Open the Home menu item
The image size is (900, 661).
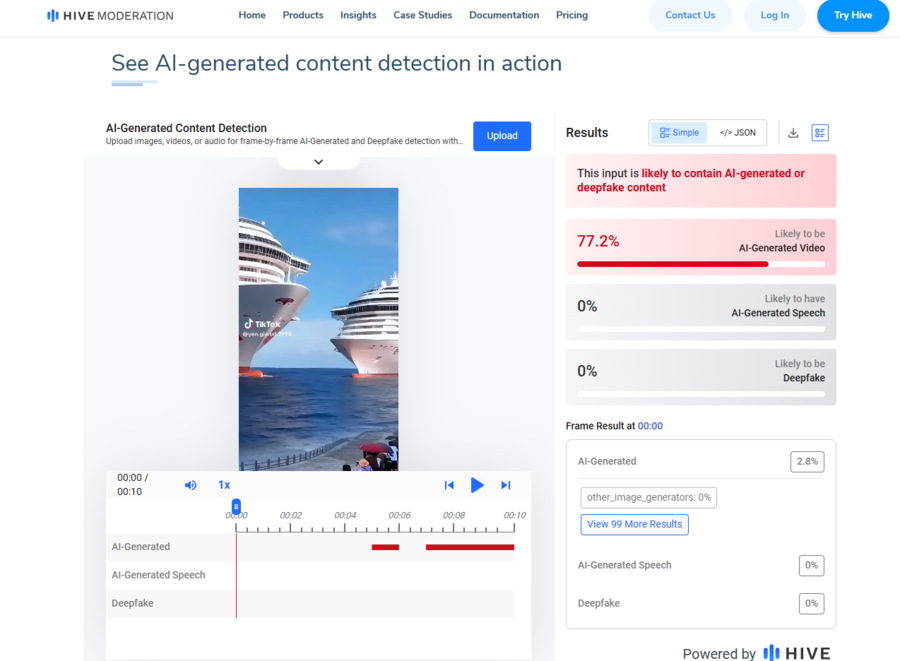[x=252, y=15]
